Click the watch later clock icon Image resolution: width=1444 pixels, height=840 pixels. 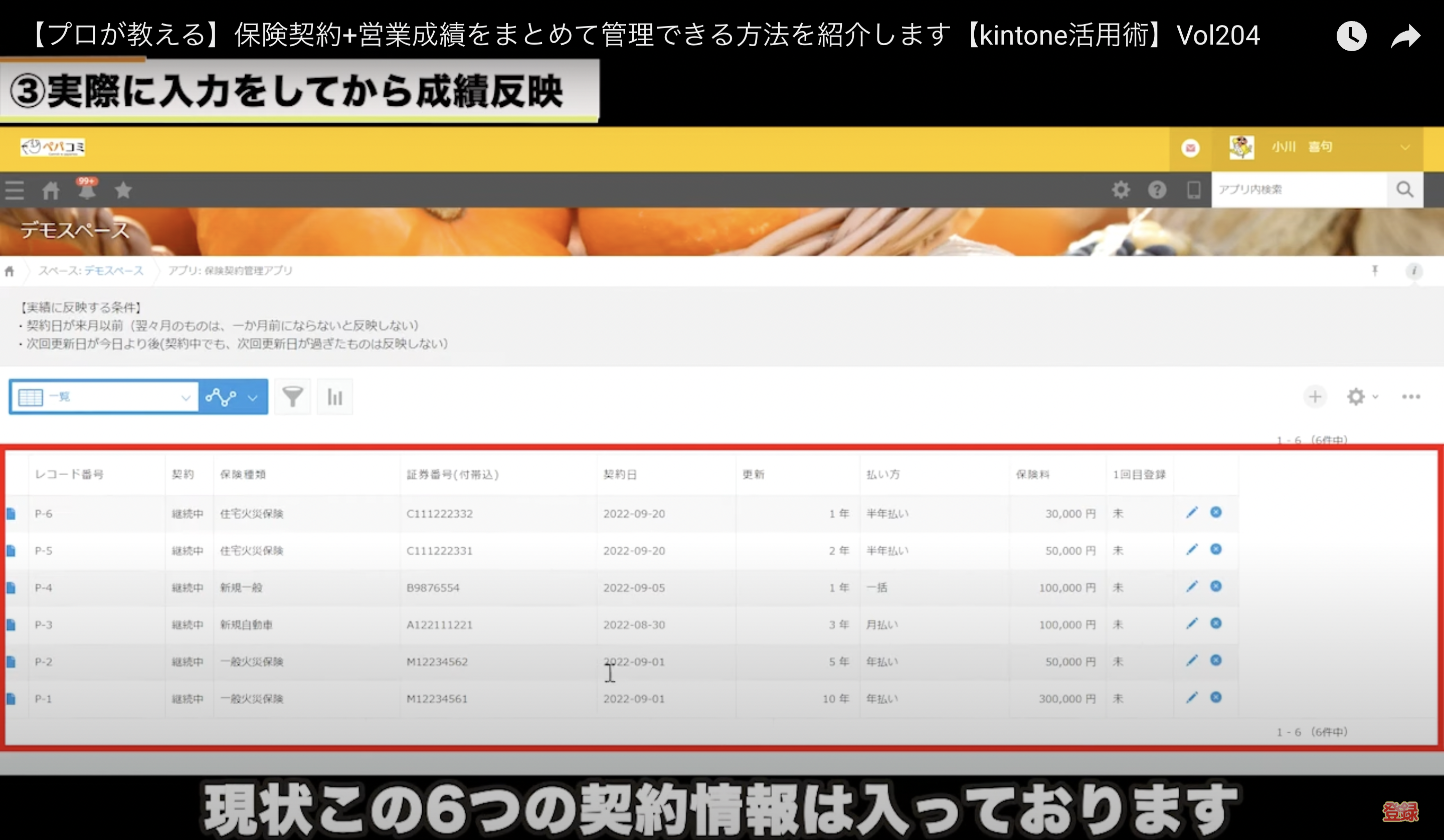tap(1351, 37)
